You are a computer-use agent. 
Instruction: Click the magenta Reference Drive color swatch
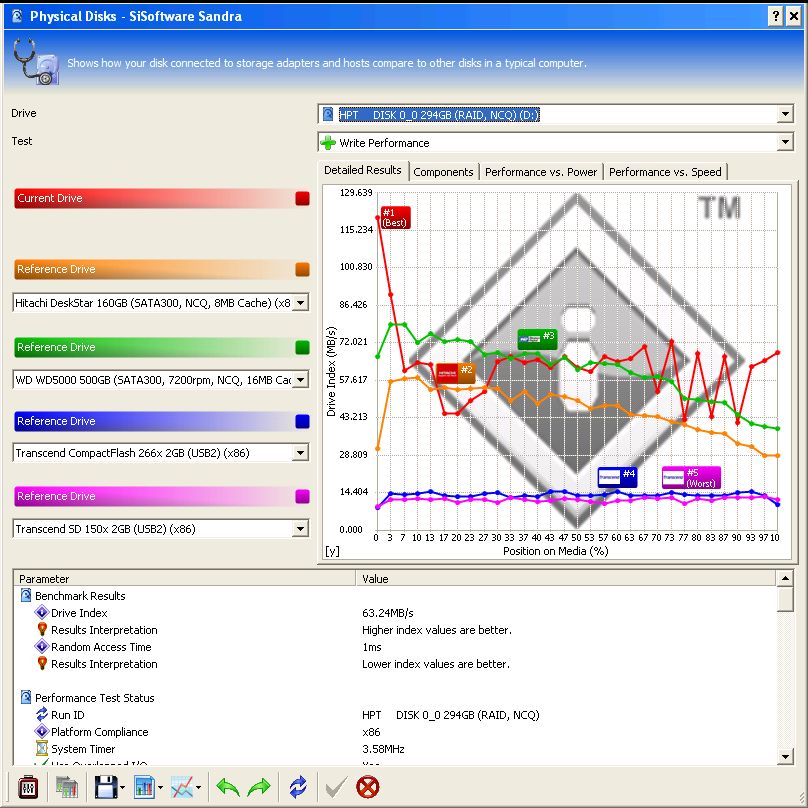coord(302,496)
